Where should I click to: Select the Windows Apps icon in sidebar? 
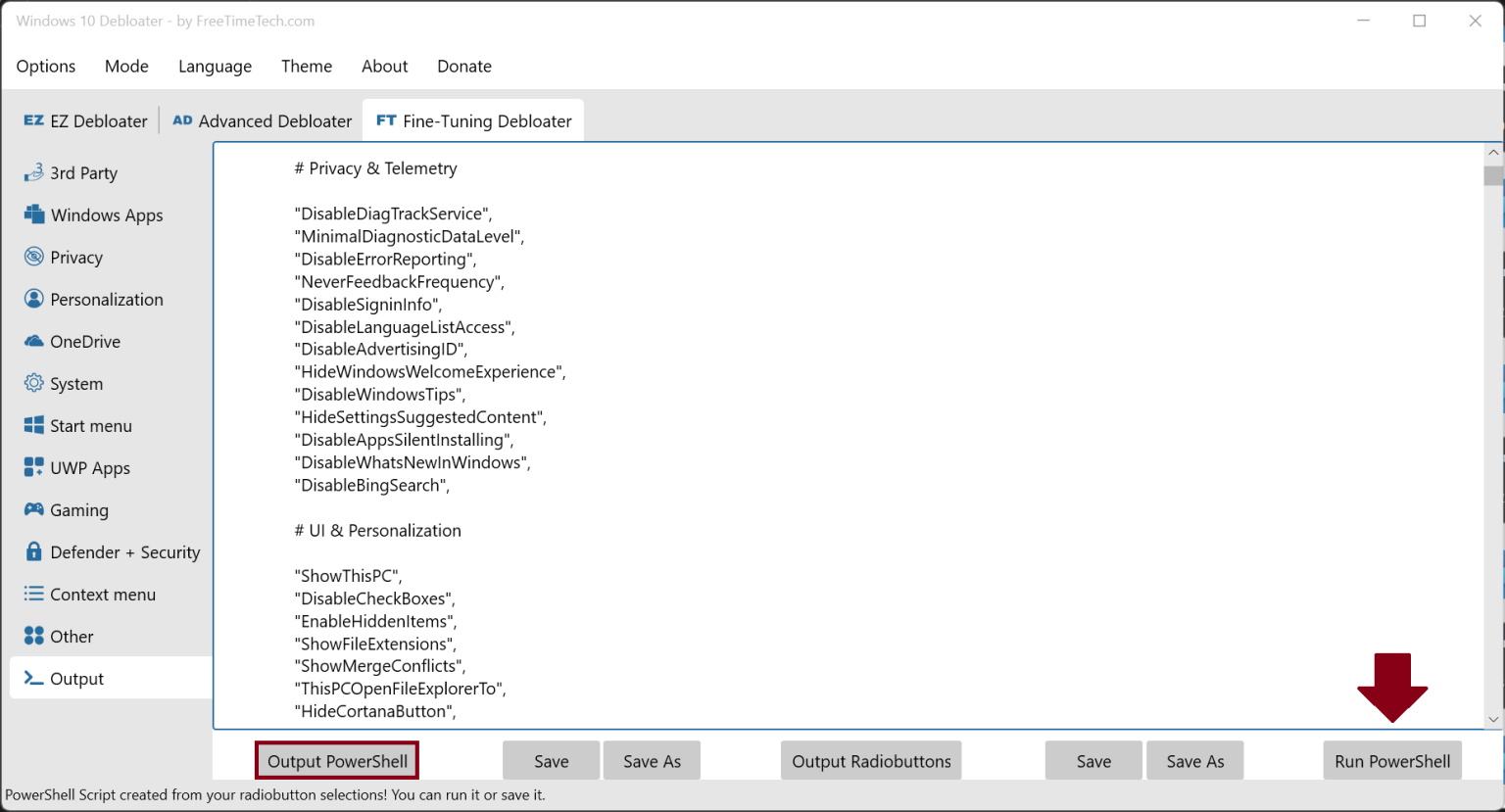click(34, 215)
